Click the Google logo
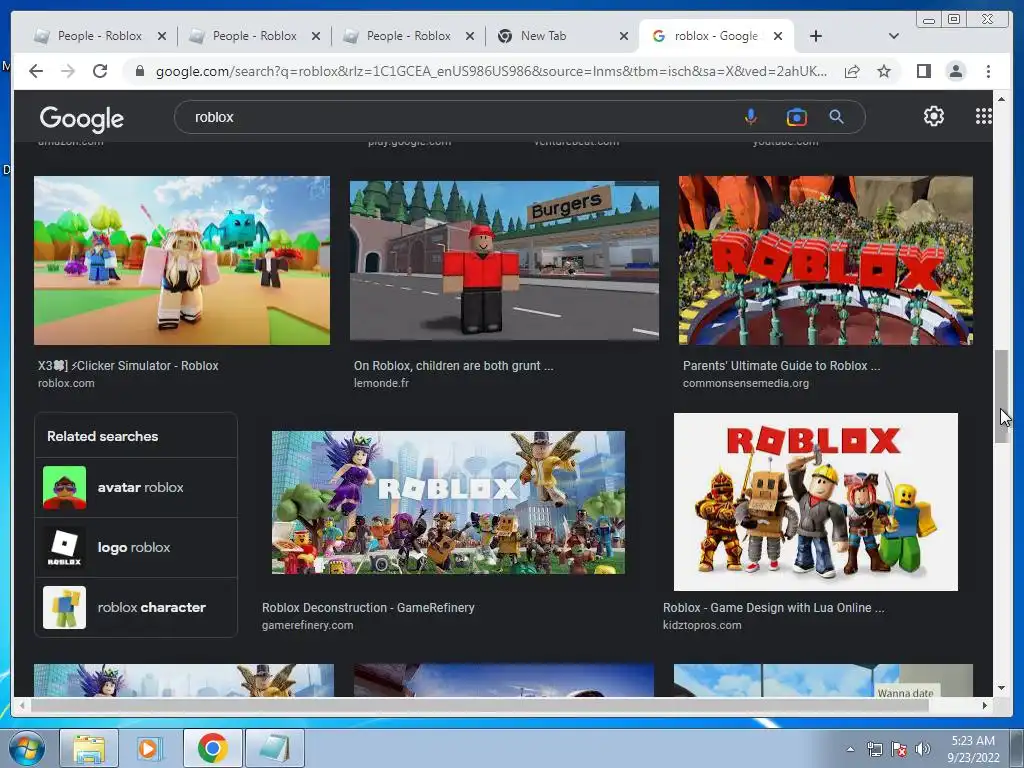1024x768 pixels. click(x=82, y=118)
